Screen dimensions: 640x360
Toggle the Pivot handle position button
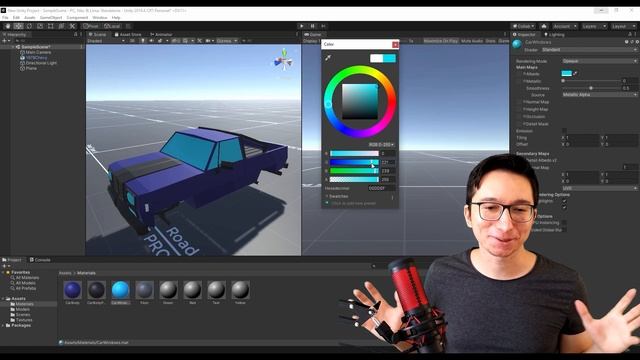[x=91, y=26]
